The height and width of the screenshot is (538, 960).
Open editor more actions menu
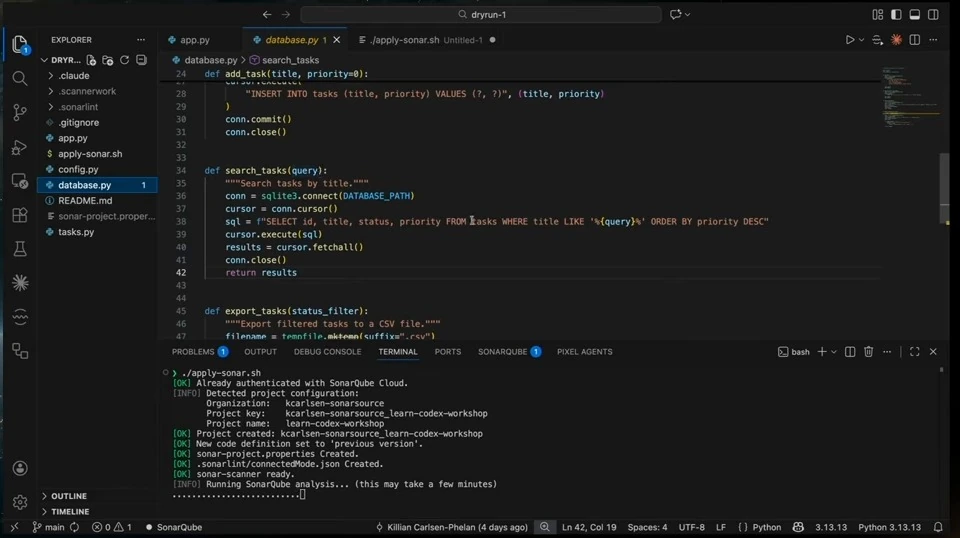(933, 40)
